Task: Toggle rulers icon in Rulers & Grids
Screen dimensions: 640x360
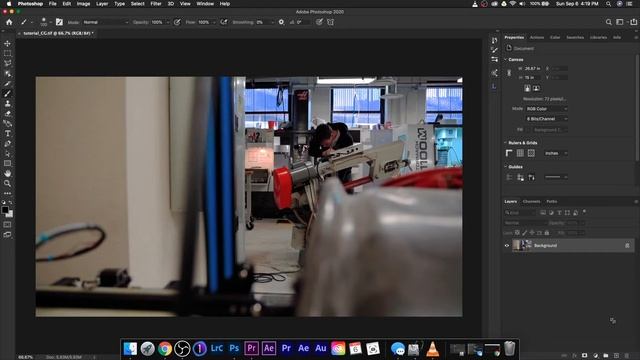Action: pos(509,153)
